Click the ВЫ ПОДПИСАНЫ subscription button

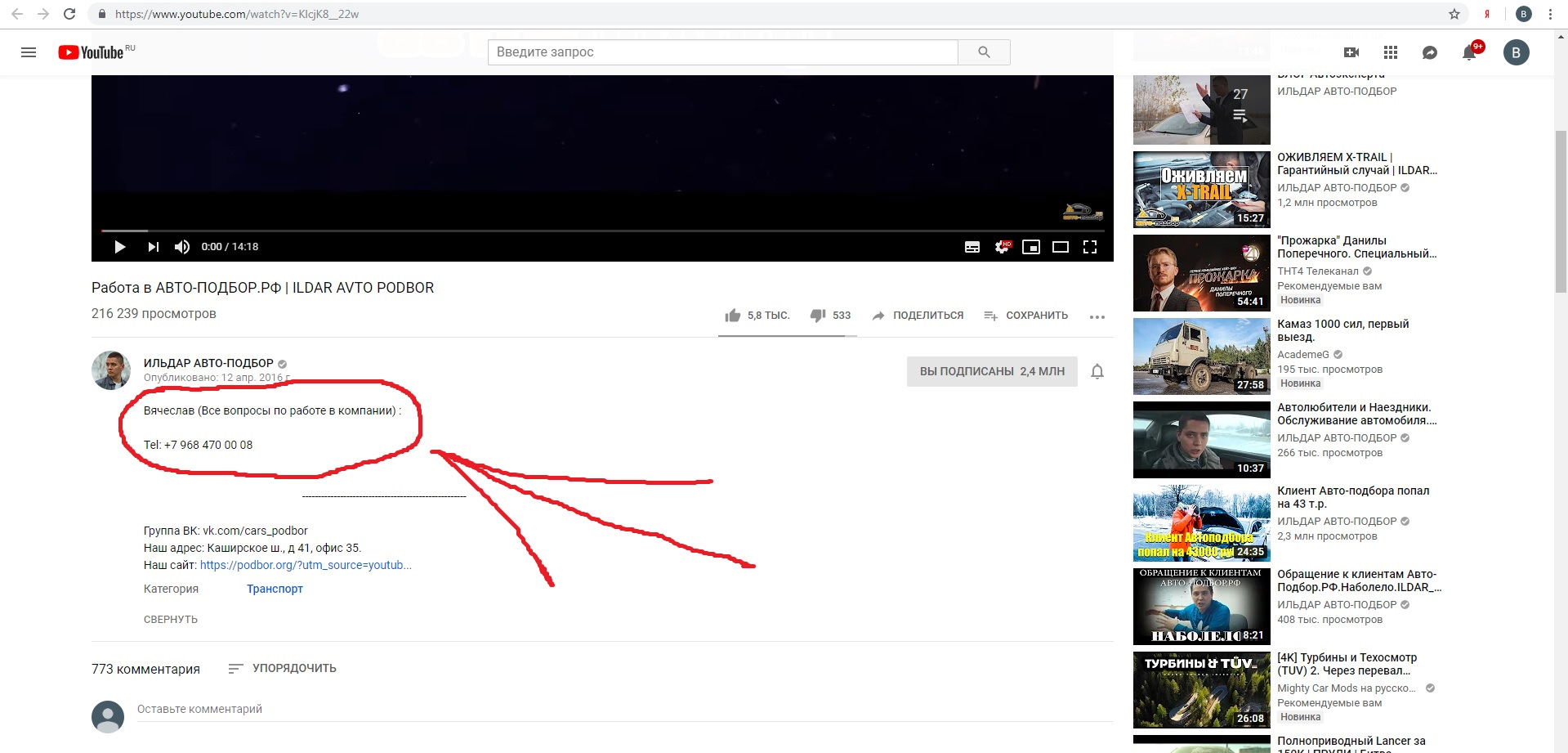(992, 371)
